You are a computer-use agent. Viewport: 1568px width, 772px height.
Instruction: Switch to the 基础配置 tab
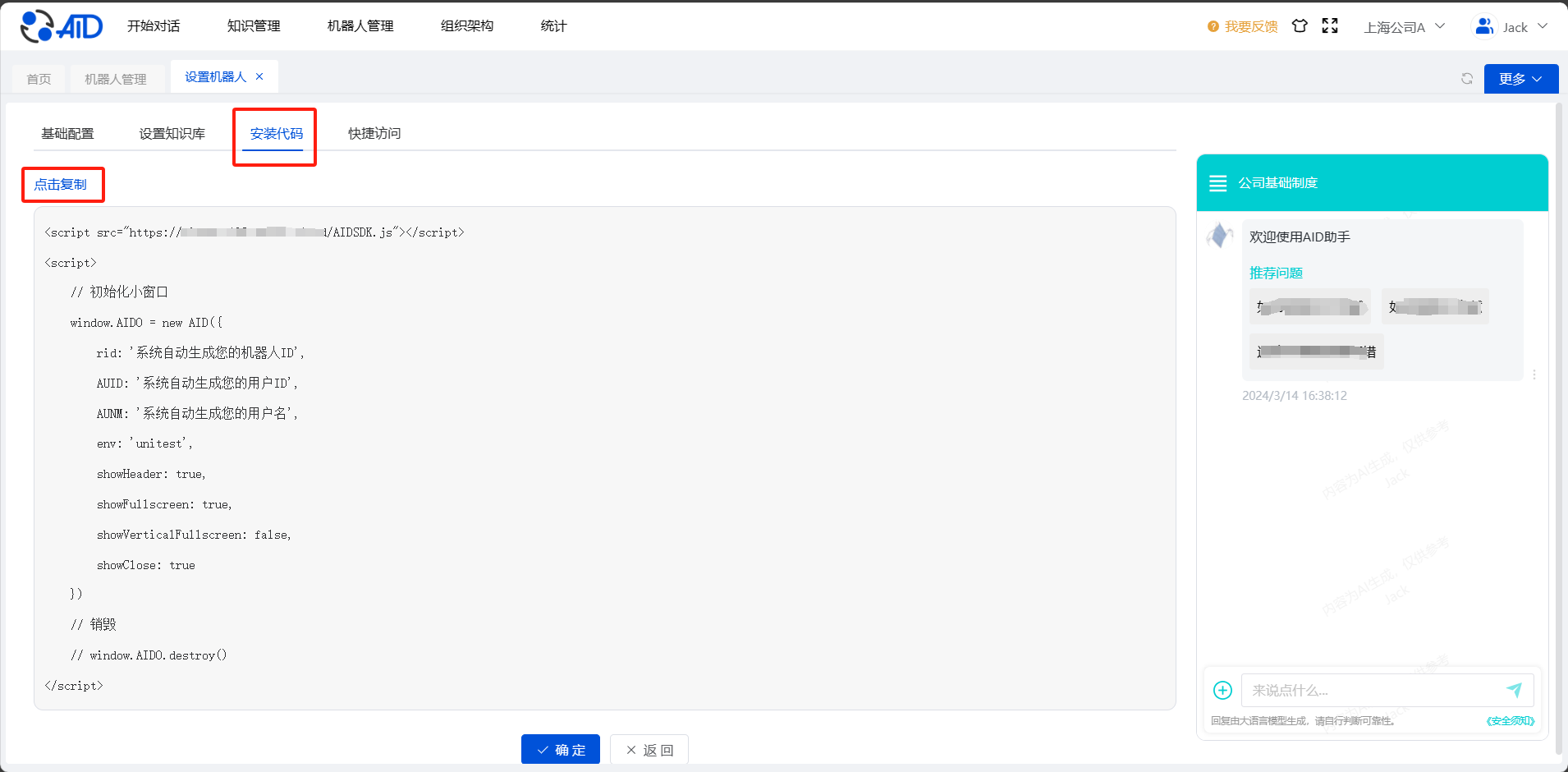[x=67, y=133]
